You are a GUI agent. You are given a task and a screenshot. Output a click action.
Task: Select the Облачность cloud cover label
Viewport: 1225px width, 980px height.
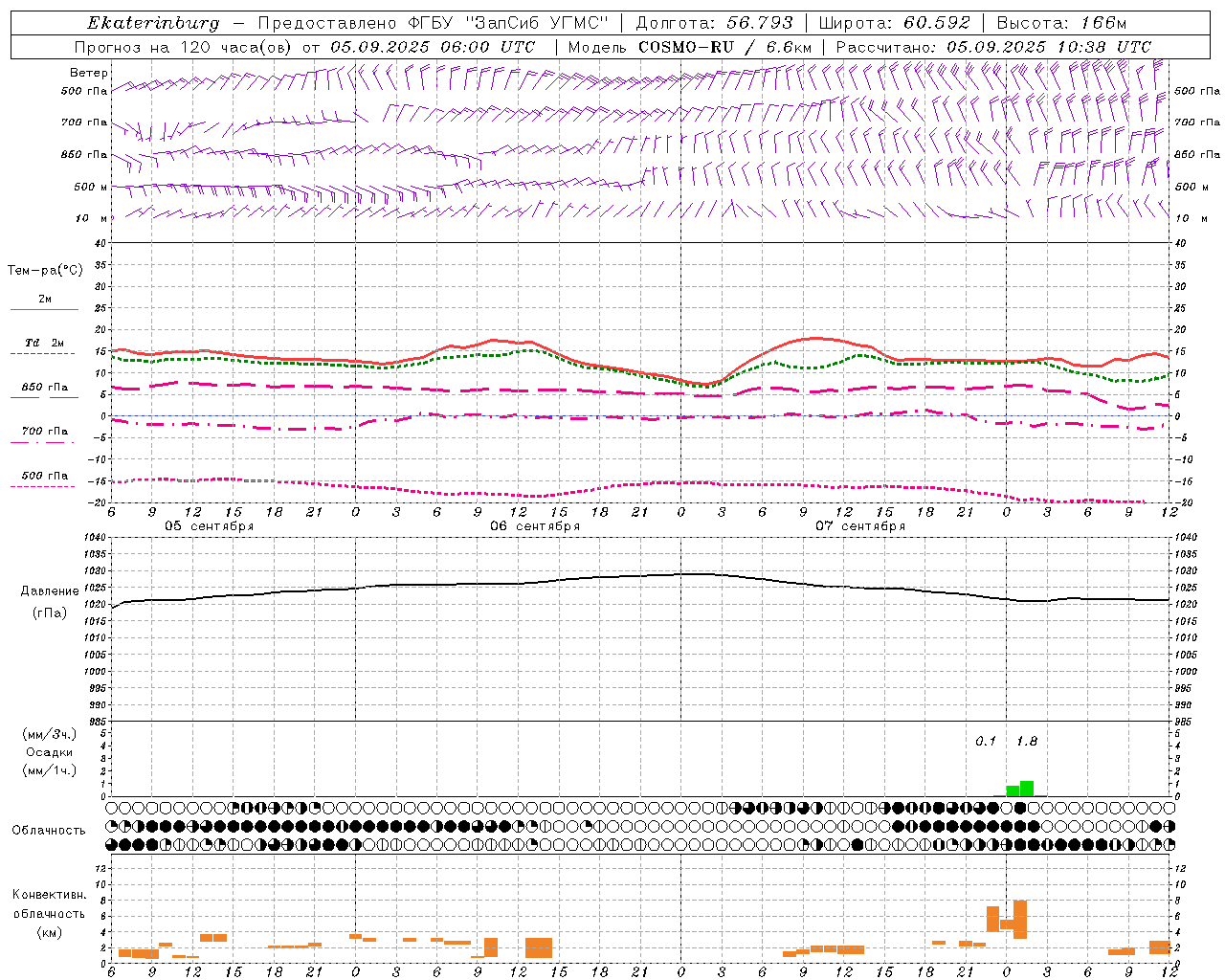click(49, 831)
